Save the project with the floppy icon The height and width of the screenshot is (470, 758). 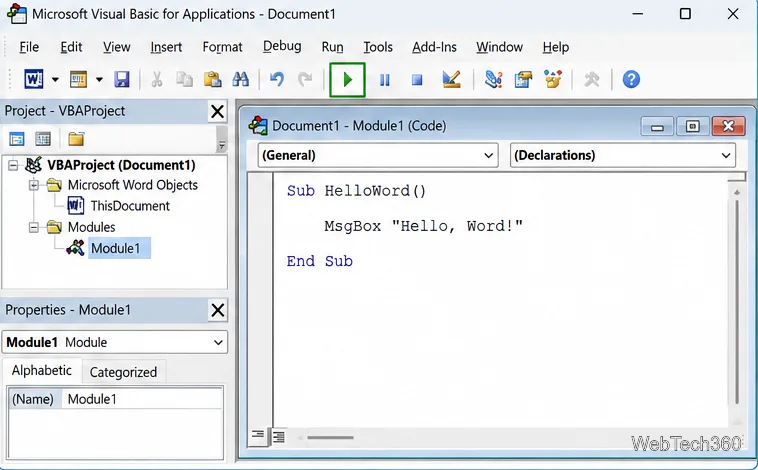(122, 79)
